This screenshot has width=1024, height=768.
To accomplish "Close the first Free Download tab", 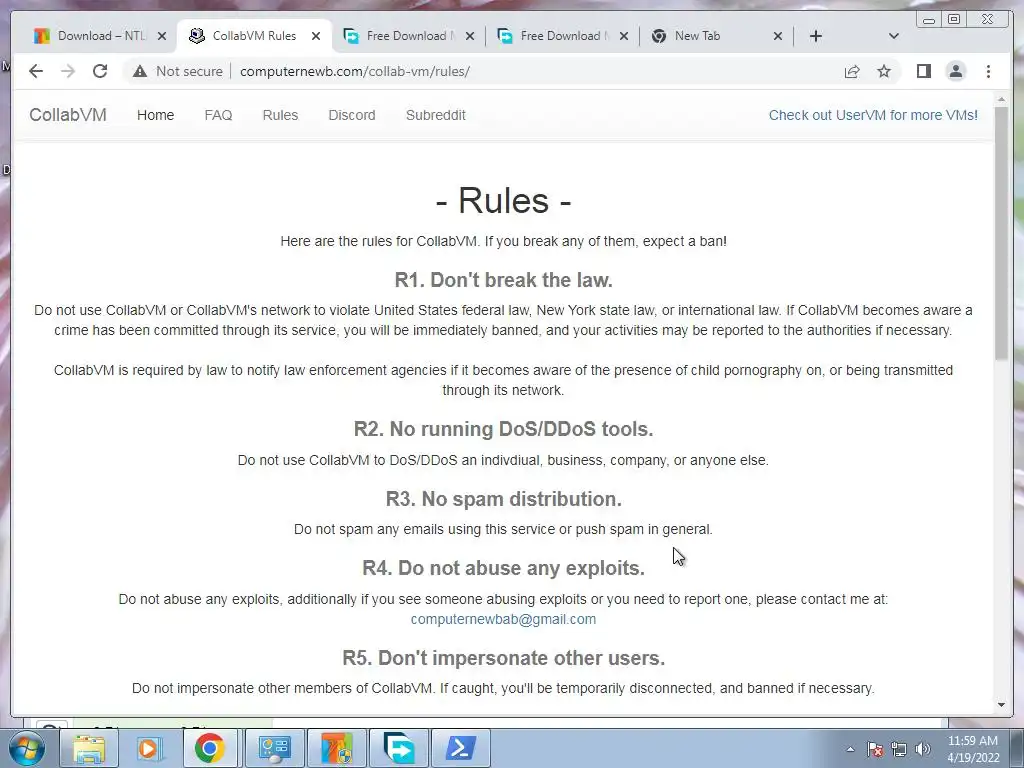I will pos(470,36).
